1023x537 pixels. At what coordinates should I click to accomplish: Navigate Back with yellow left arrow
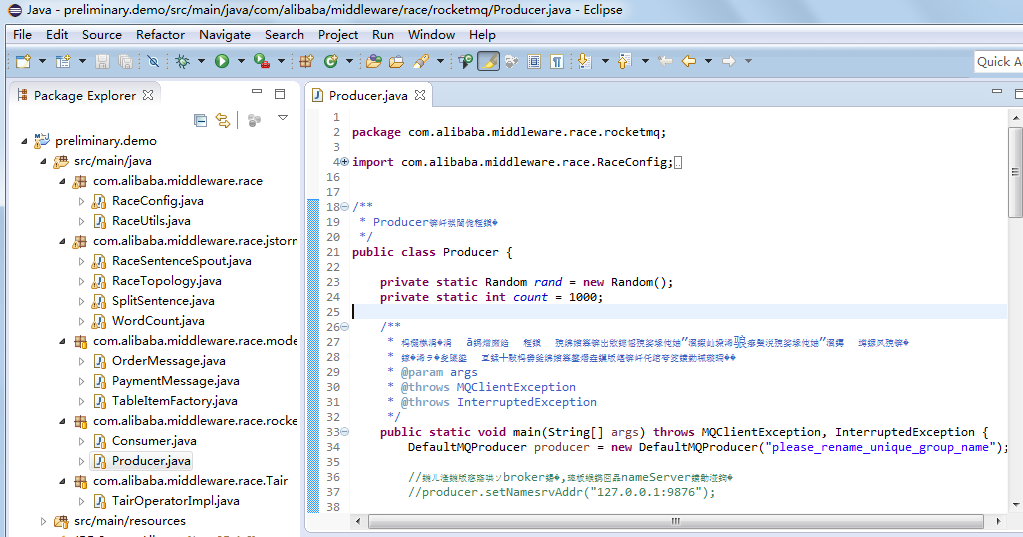[x=688, y=61]
